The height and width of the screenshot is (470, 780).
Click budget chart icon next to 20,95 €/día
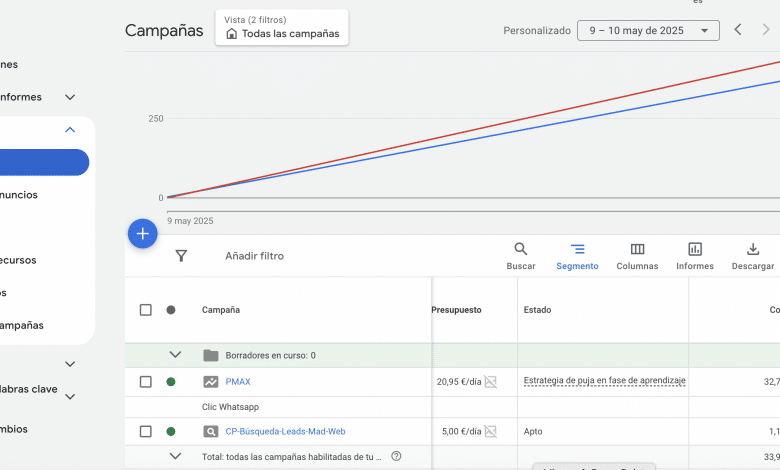tap(490, 382)
